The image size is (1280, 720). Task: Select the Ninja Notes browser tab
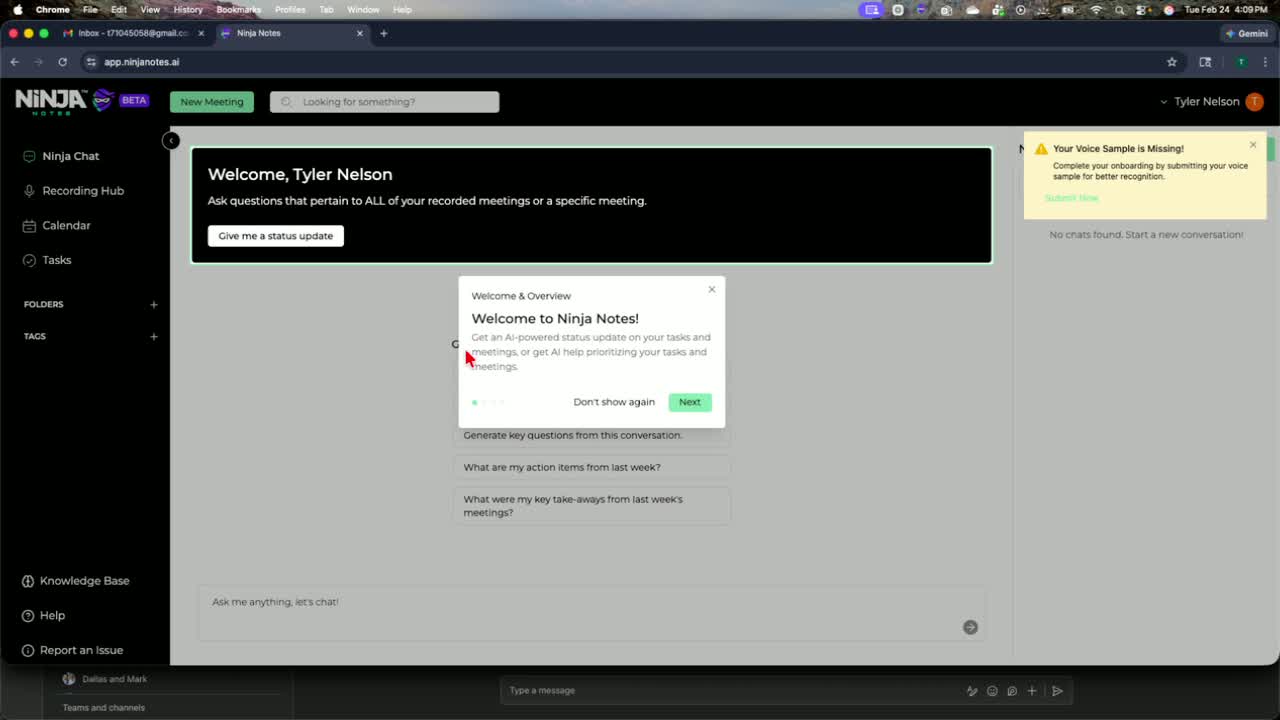[290, 33]
